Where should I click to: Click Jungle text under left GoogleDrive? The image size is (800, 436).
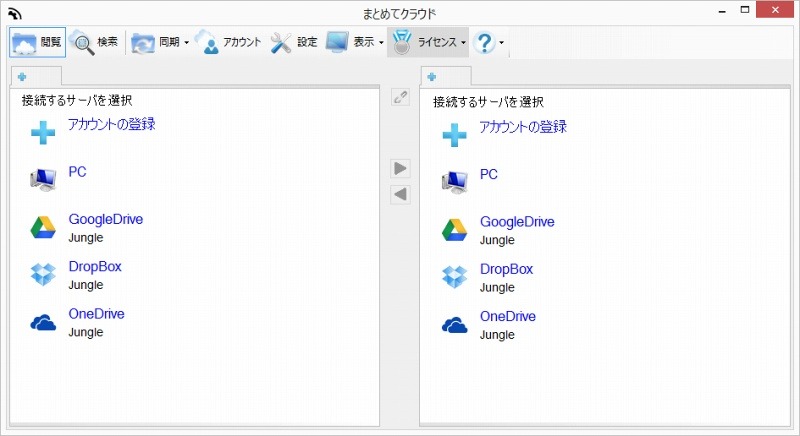(86, 238)
